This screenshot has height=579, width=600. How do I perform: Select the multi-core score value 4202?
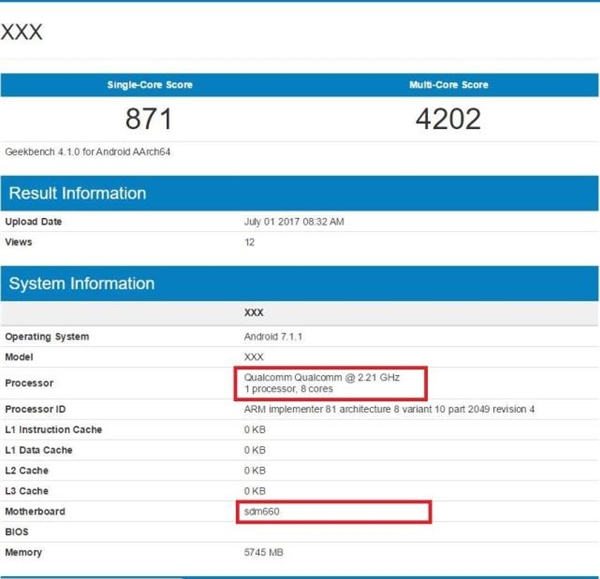pyautogui.click(x=449, y=120)
